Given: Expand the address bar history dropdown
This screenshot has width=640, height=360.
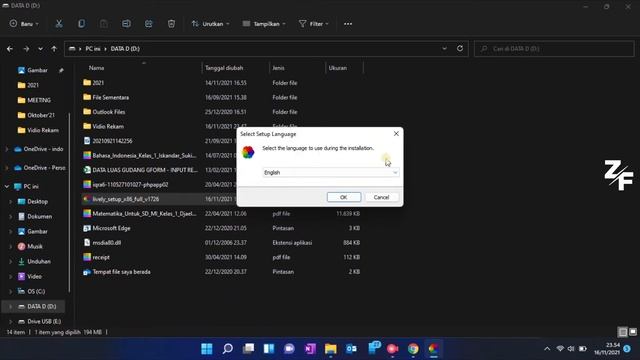Looking at the screenshot, I should [444, 49].
